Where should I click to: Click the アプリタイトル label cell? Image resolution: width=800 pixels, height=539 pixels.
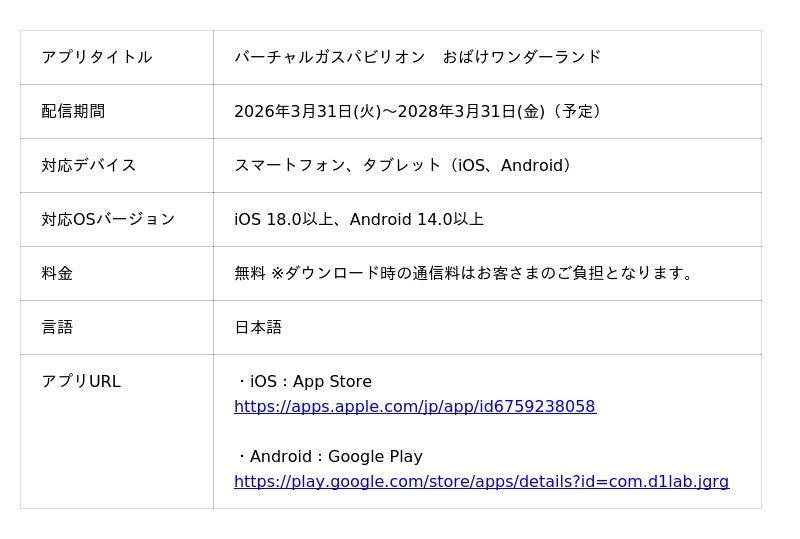(97, 57)
